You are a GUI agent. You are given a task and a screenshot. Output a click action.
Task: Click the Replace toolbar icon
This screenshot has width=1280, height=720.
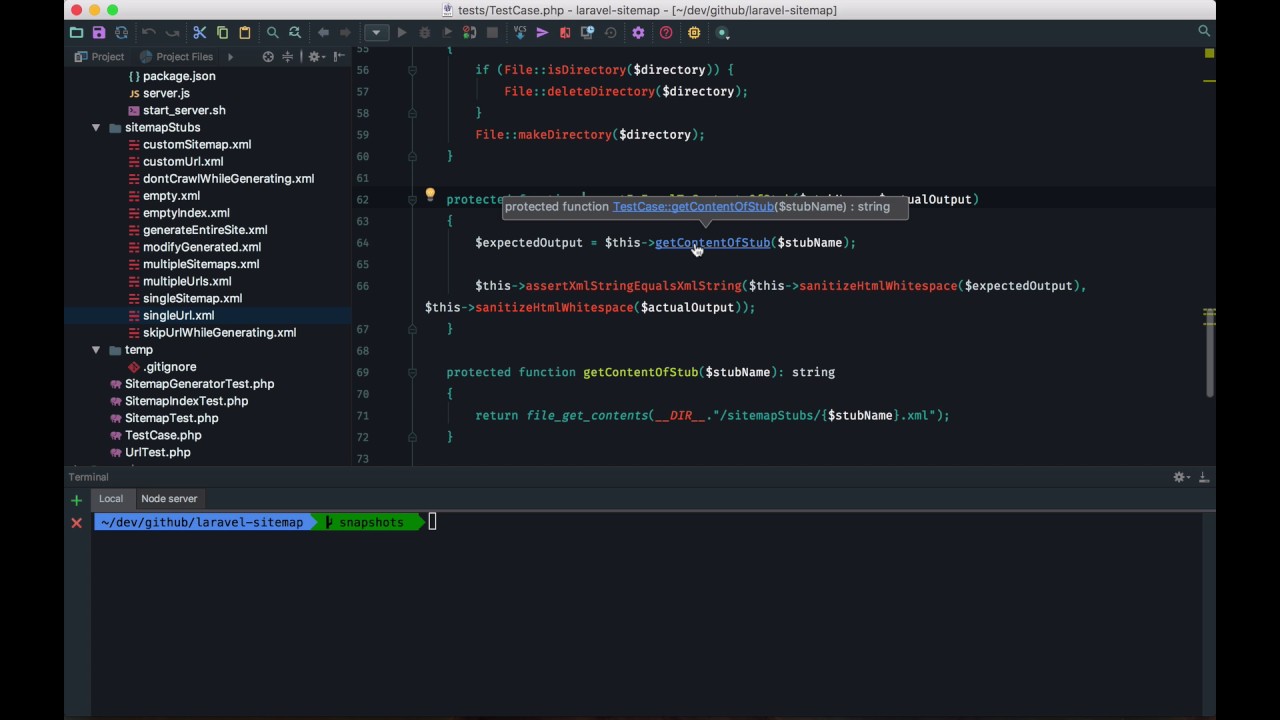pyautogui.click(x=295, y=32)
